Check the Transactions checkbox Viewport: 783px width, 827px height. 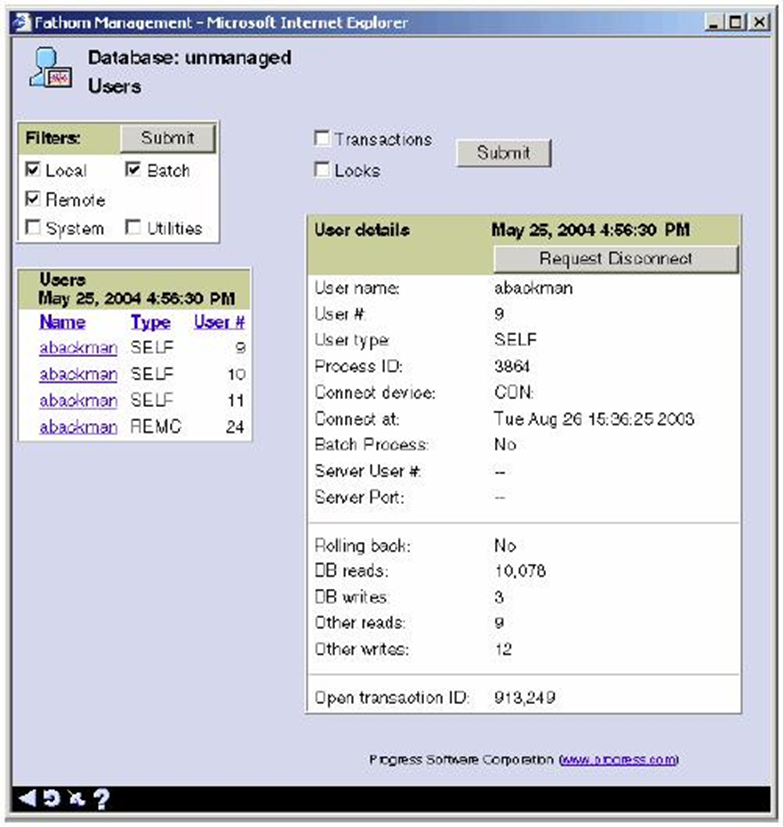point(322,138)
